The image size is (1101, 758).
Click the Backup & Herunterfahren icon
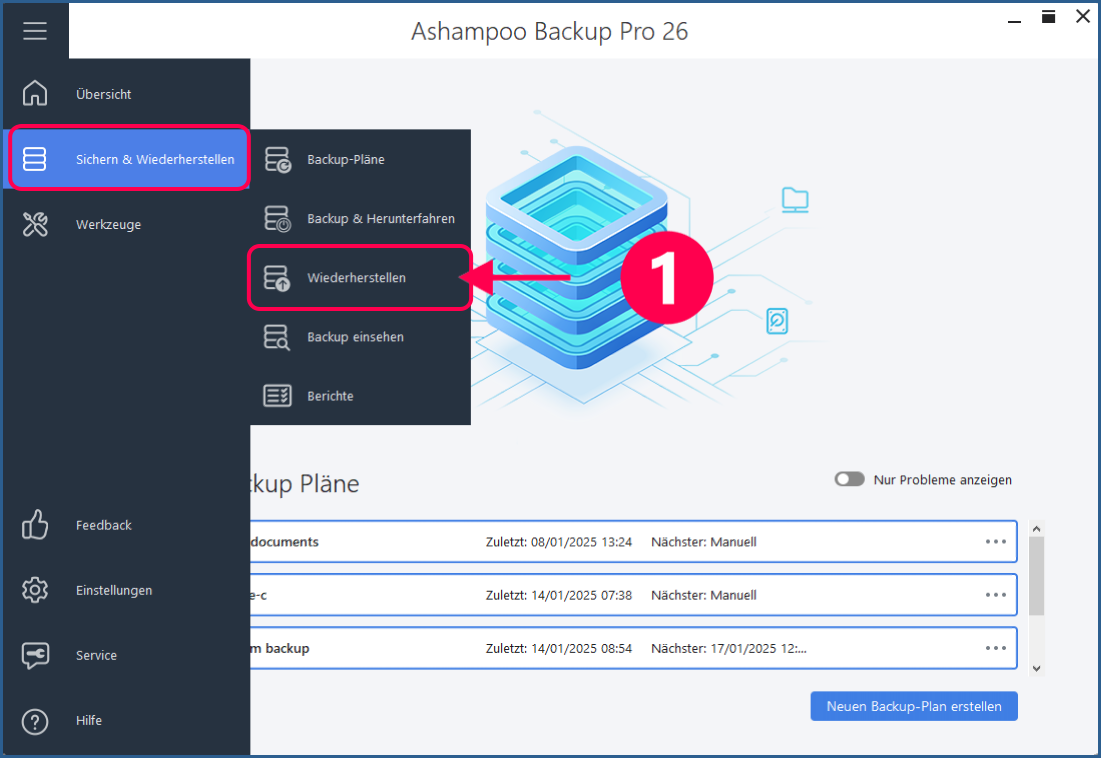tap(277, 218)
